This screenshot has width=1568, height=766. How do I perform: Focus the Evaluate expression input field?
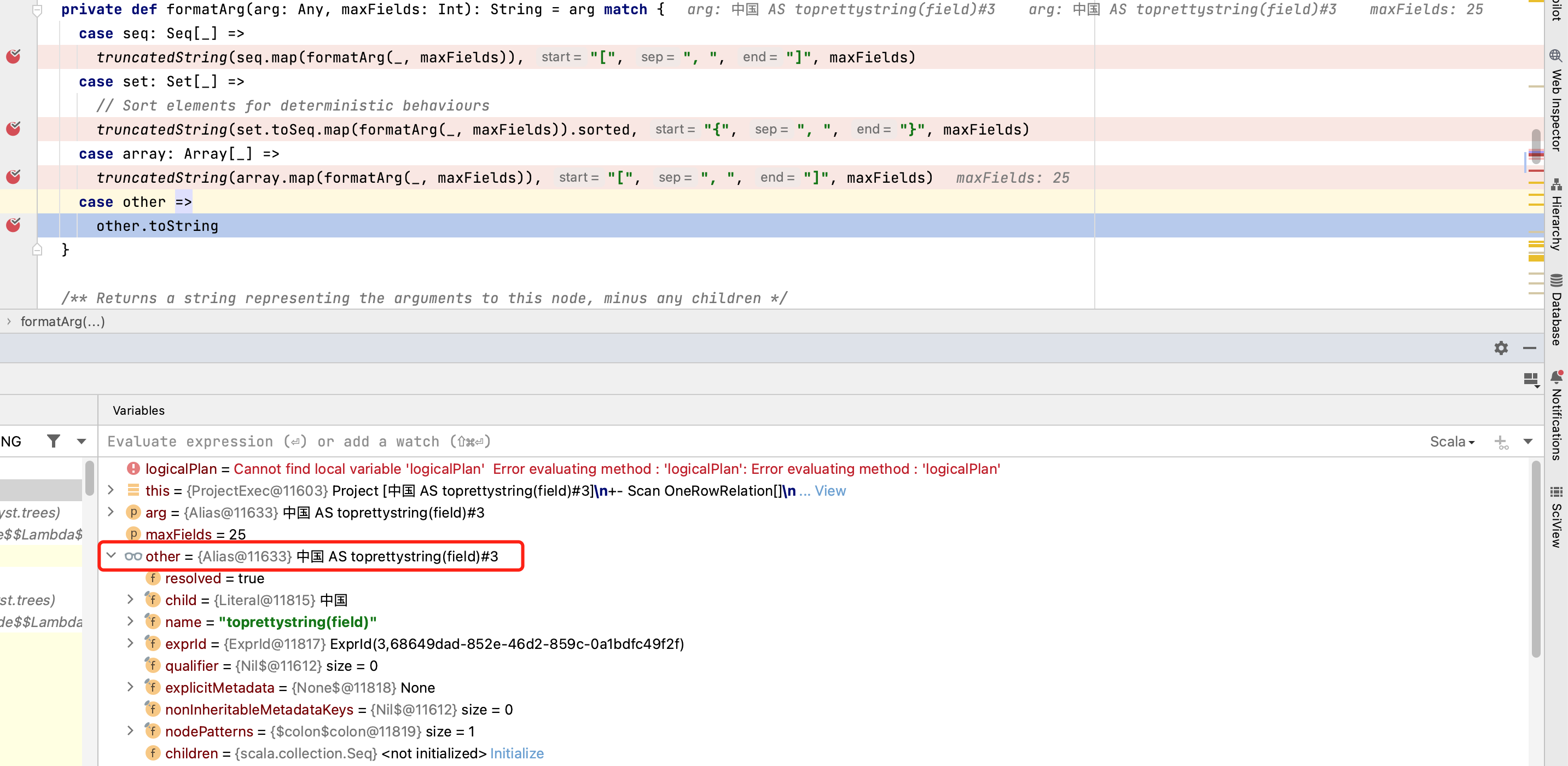(x=730, y=442)
